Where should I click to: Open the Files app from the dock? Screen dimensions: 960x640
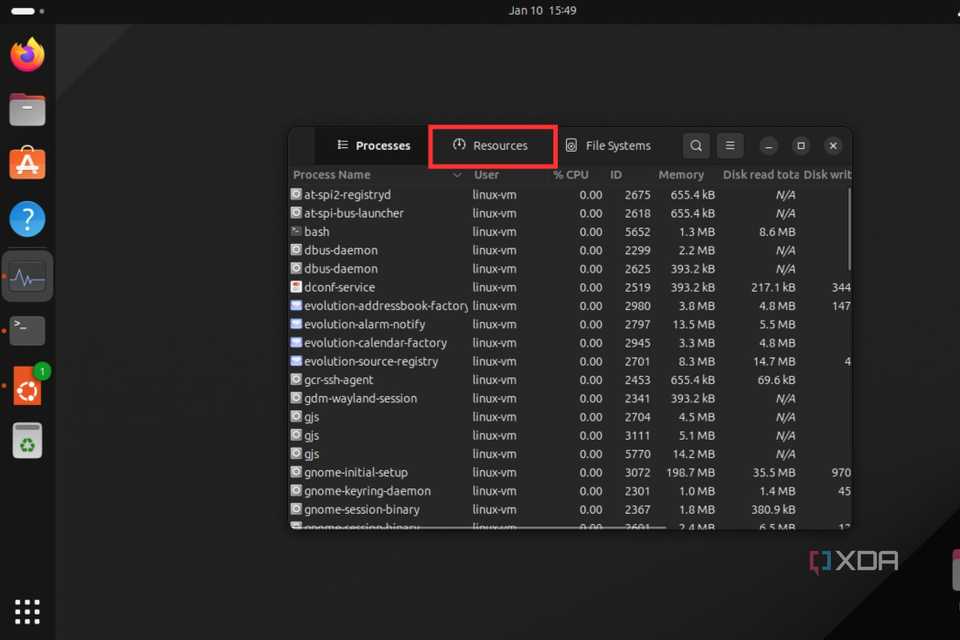(27, 110)
